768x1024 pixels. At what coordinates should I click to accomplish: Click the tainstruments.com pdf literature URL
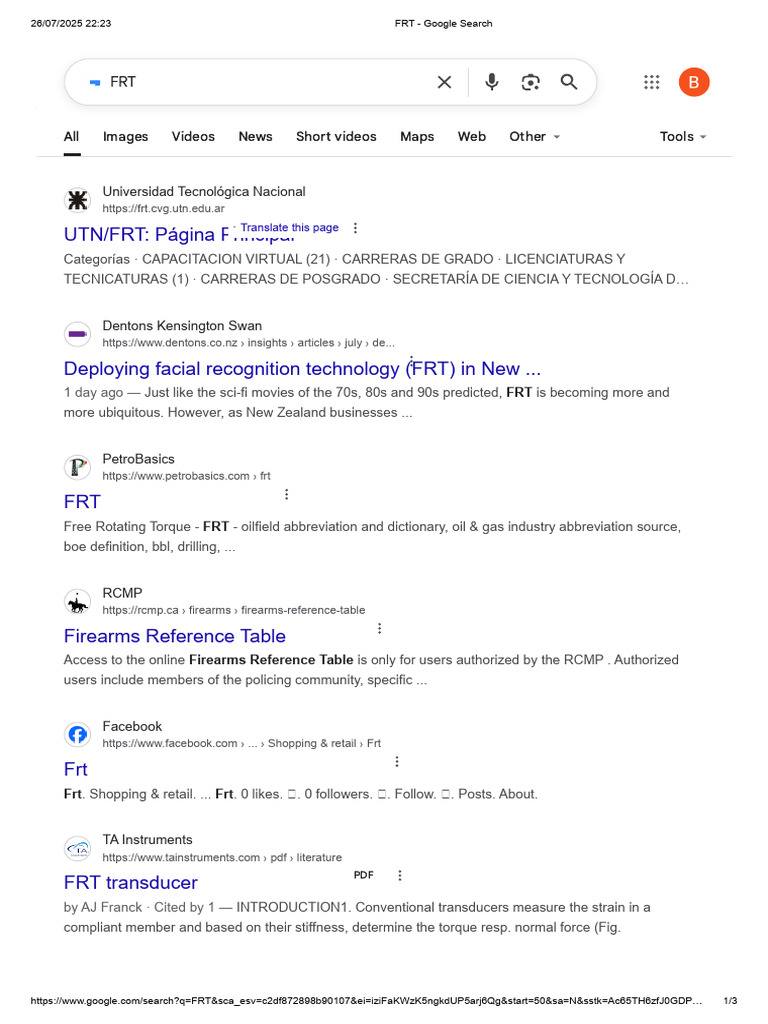[222, 857]
